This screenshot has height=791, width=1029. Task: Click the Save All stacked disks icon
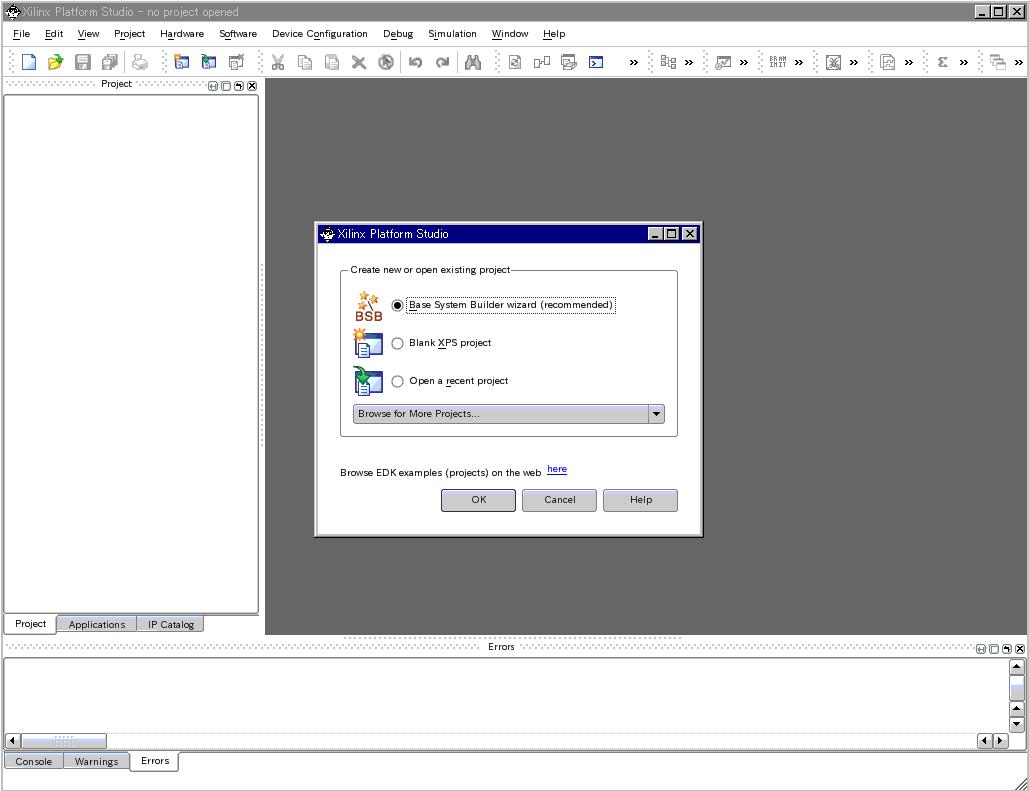pyautogui.click(x=110, y=62)
